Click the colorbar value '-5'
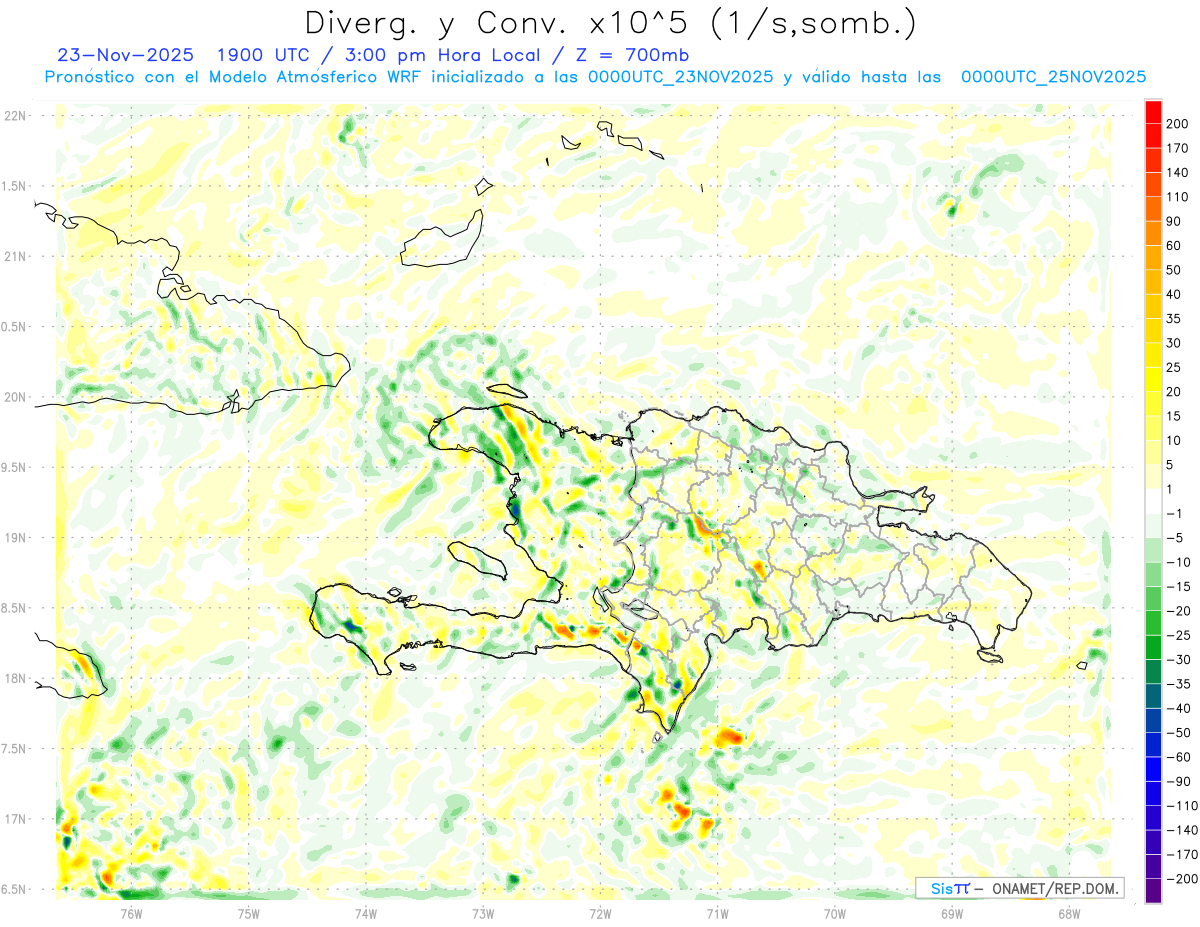The width and height of the screenshot is (1200, 927). 1176,538
